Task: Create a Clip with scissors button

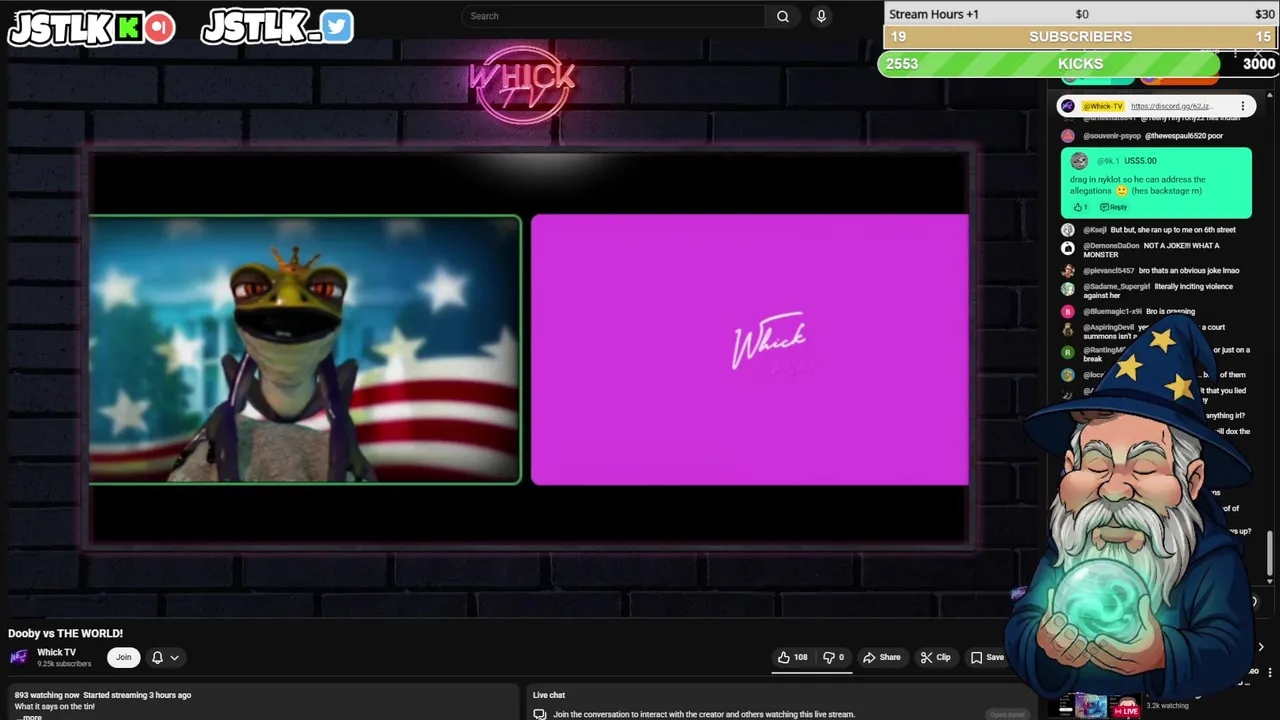Action: (936, 657)
